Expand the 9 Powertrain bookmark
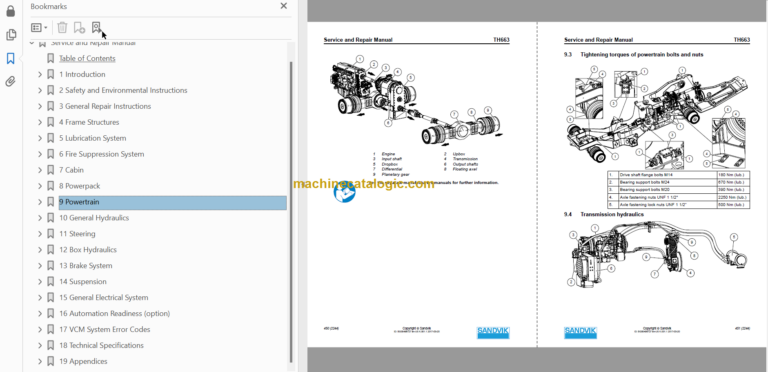This screenshot has width=768, height=372. [x=40, y=202]
